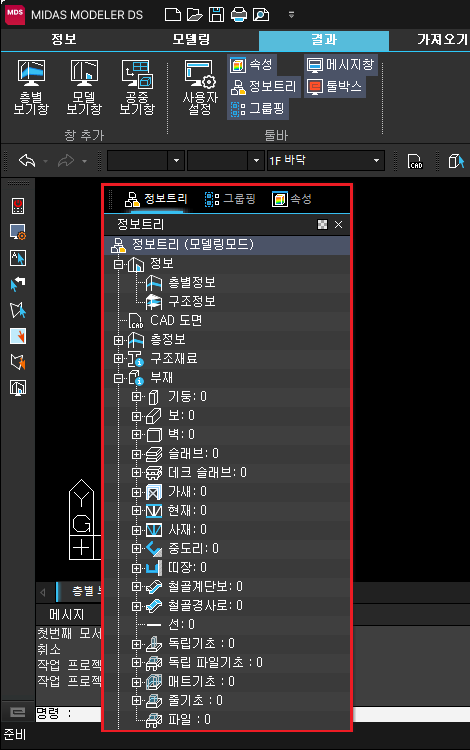Switch to the 그룹핑 panel tab
This screenshot has height=750, width=470.
point(230,199)
